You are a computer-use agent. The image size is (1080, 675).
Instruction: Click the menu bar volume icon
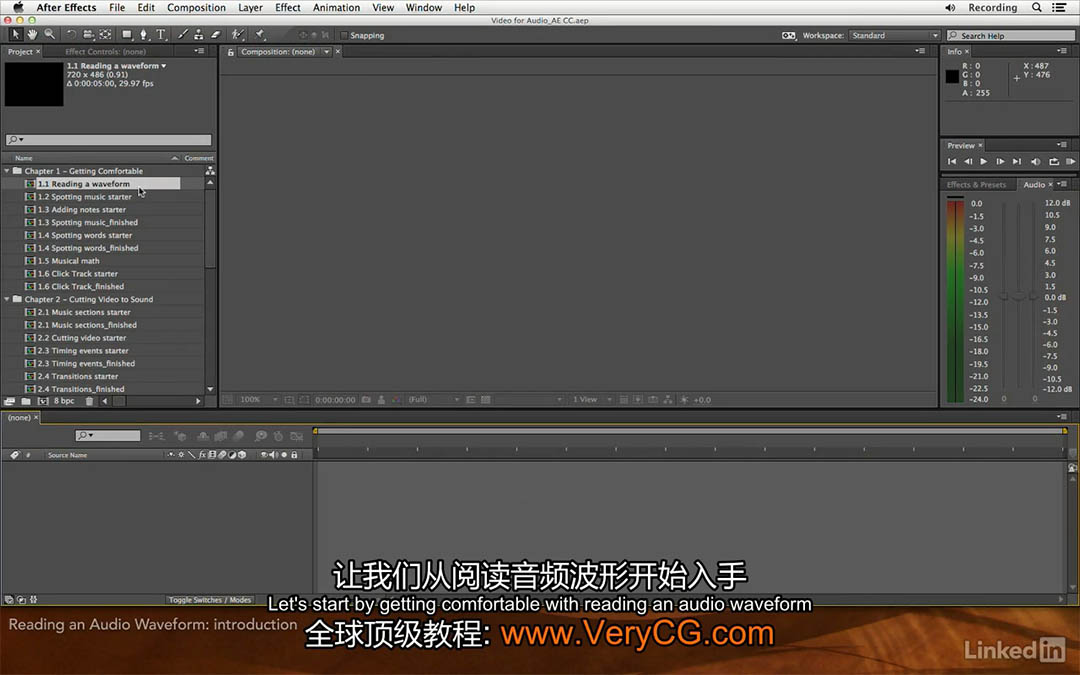click(951, 8)
